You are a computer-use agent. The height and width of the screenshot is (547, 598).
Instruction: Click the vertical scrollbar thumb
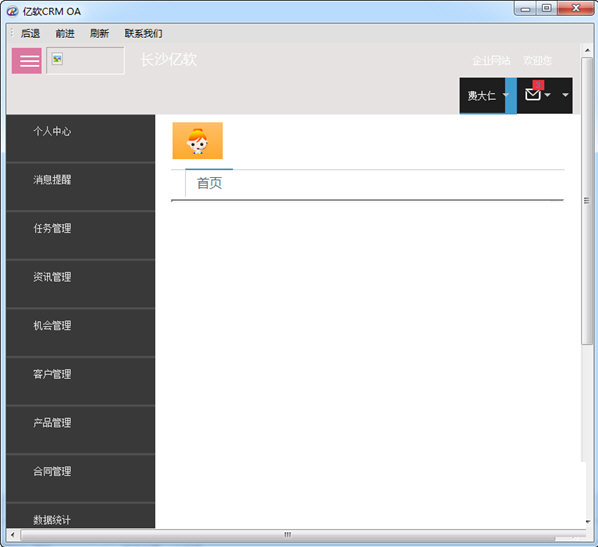tap(587, 201)
